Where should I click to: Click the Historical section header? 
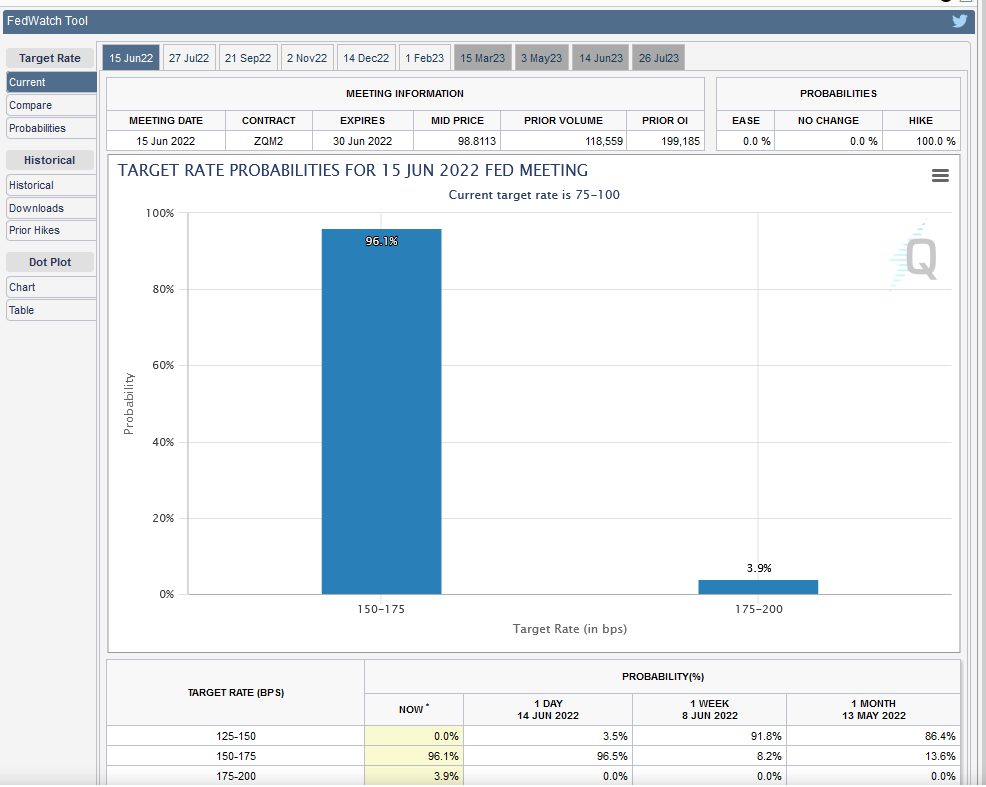tap(50, 160)
